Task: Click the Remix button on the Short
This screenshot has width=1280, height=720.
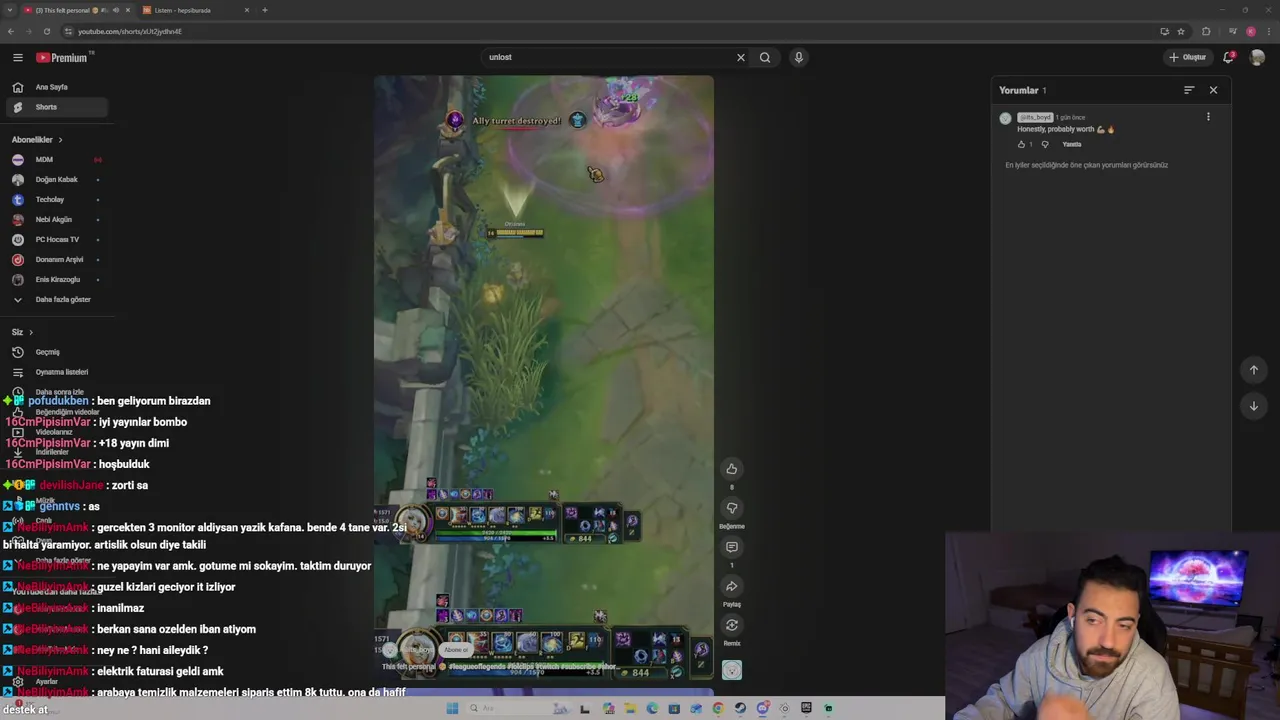Action: pyautogui.click(x=732, y=625)
